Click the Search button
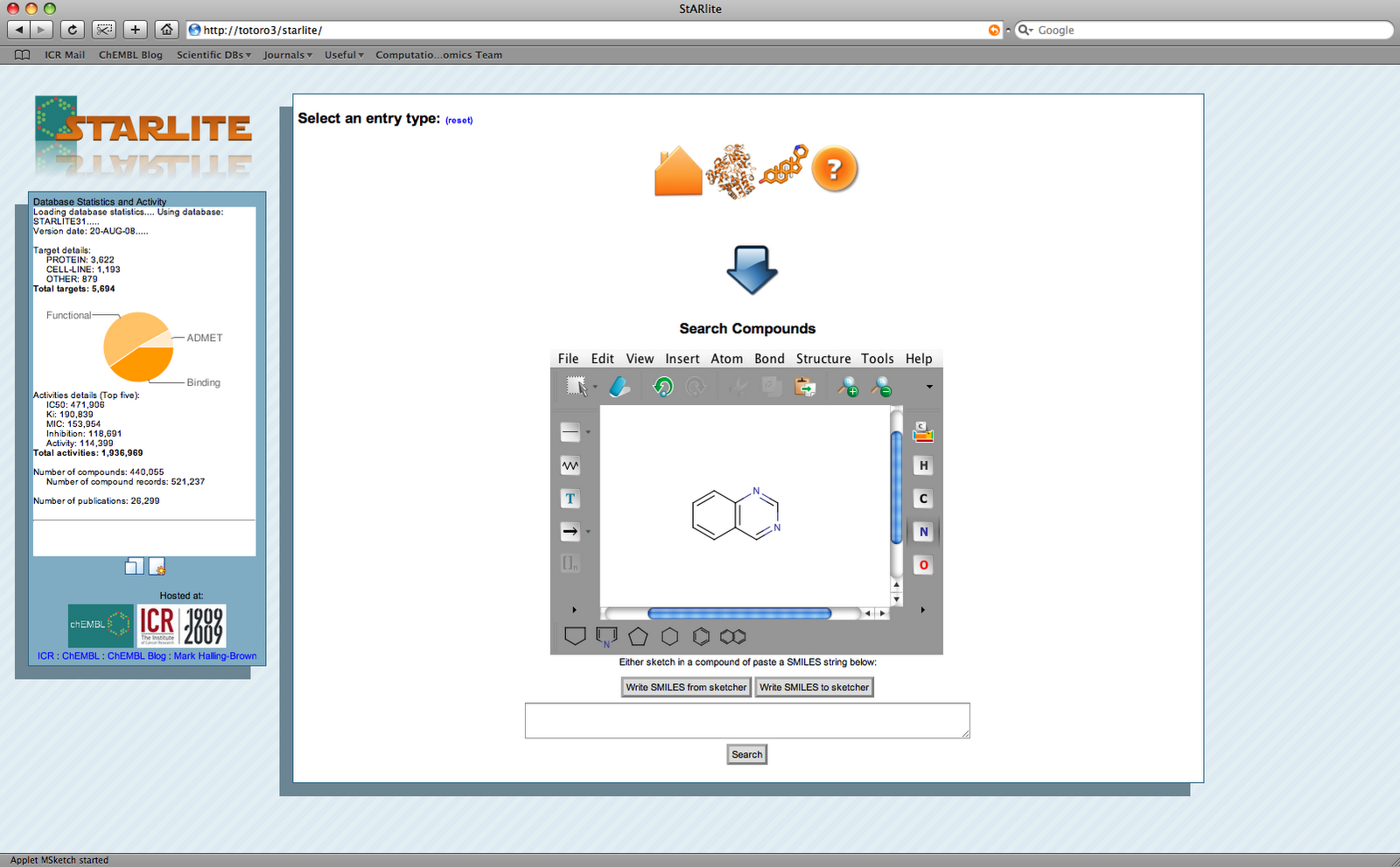Image resolution: width=1400 pixels, height=867 pixels. click(747, 754)
